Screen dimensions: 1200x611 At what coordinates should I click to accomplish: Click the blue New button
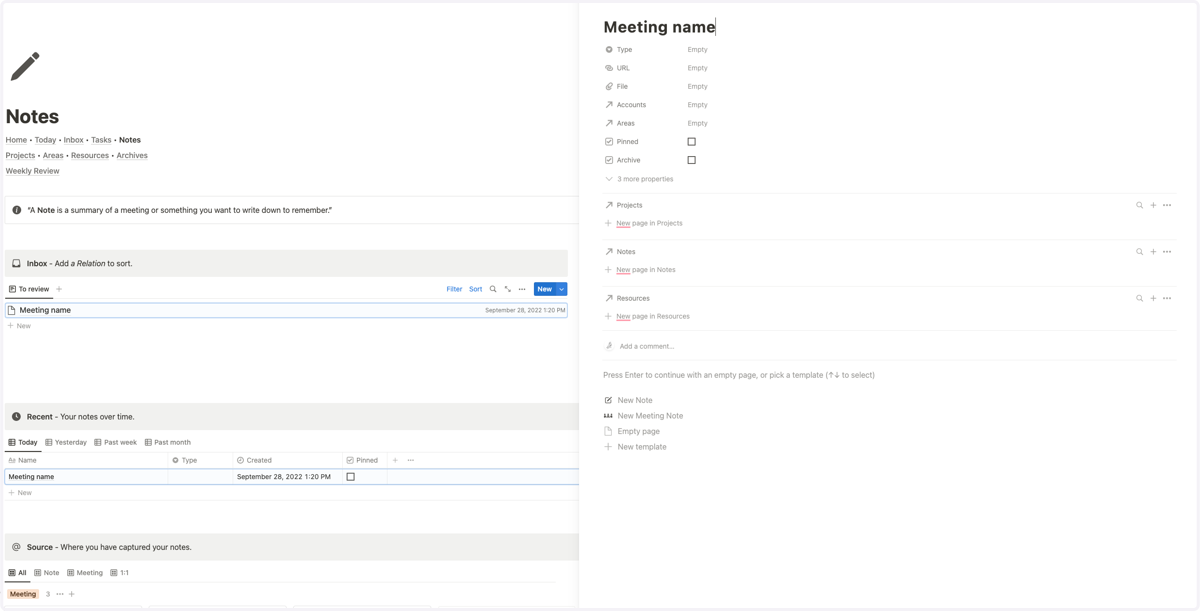point(544,289)
